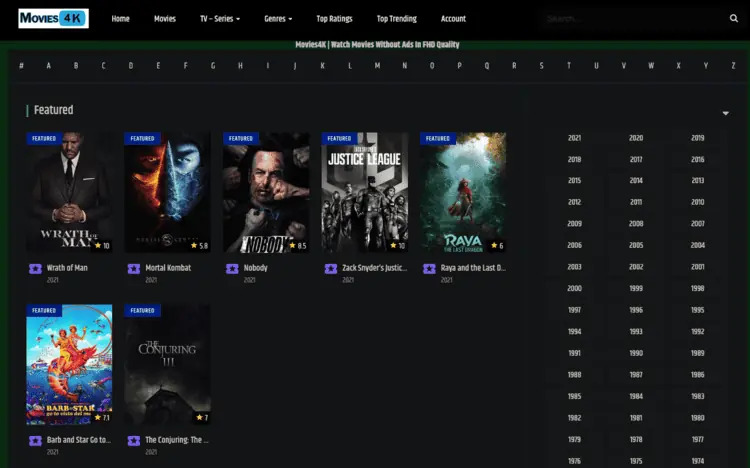Click the search magnifier icon
The image size is (750, 468).
(734, 18)
